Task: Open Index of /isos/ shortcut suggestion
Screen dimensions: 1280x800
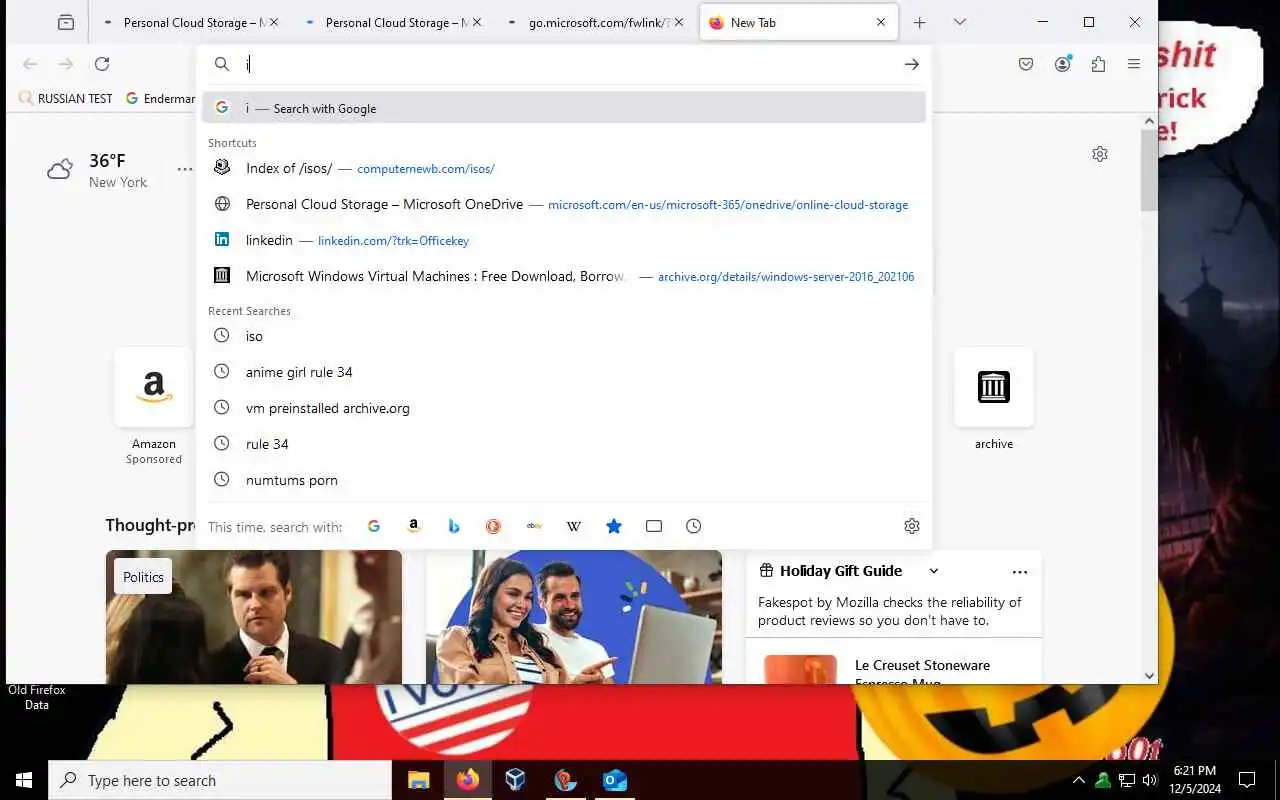Action: [x=564, y=168]
